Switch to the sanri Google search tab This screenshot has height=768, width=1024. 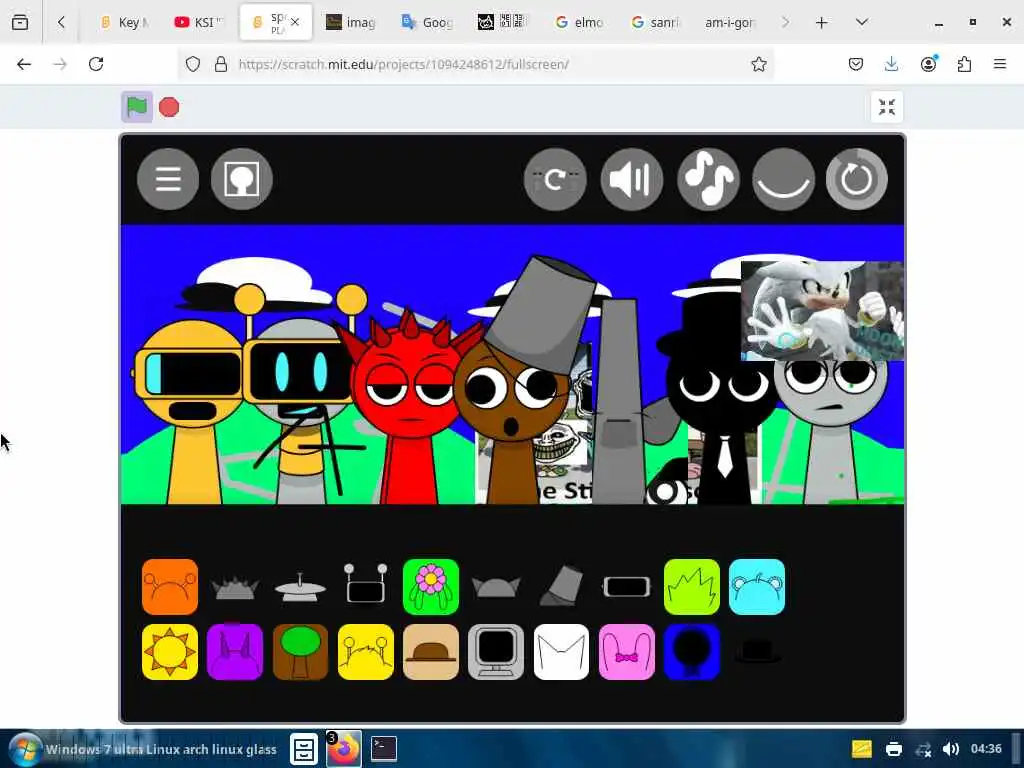656,22
